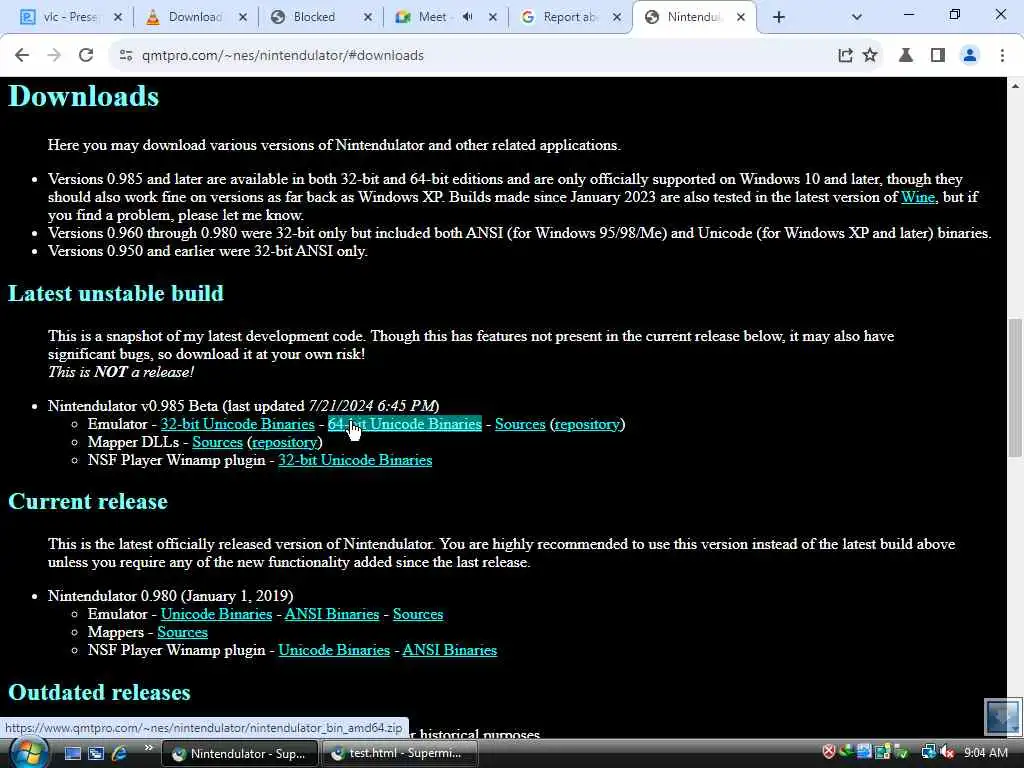Open Mapper DLLs Sources link

pyautogui.click(x=217, y=442)
